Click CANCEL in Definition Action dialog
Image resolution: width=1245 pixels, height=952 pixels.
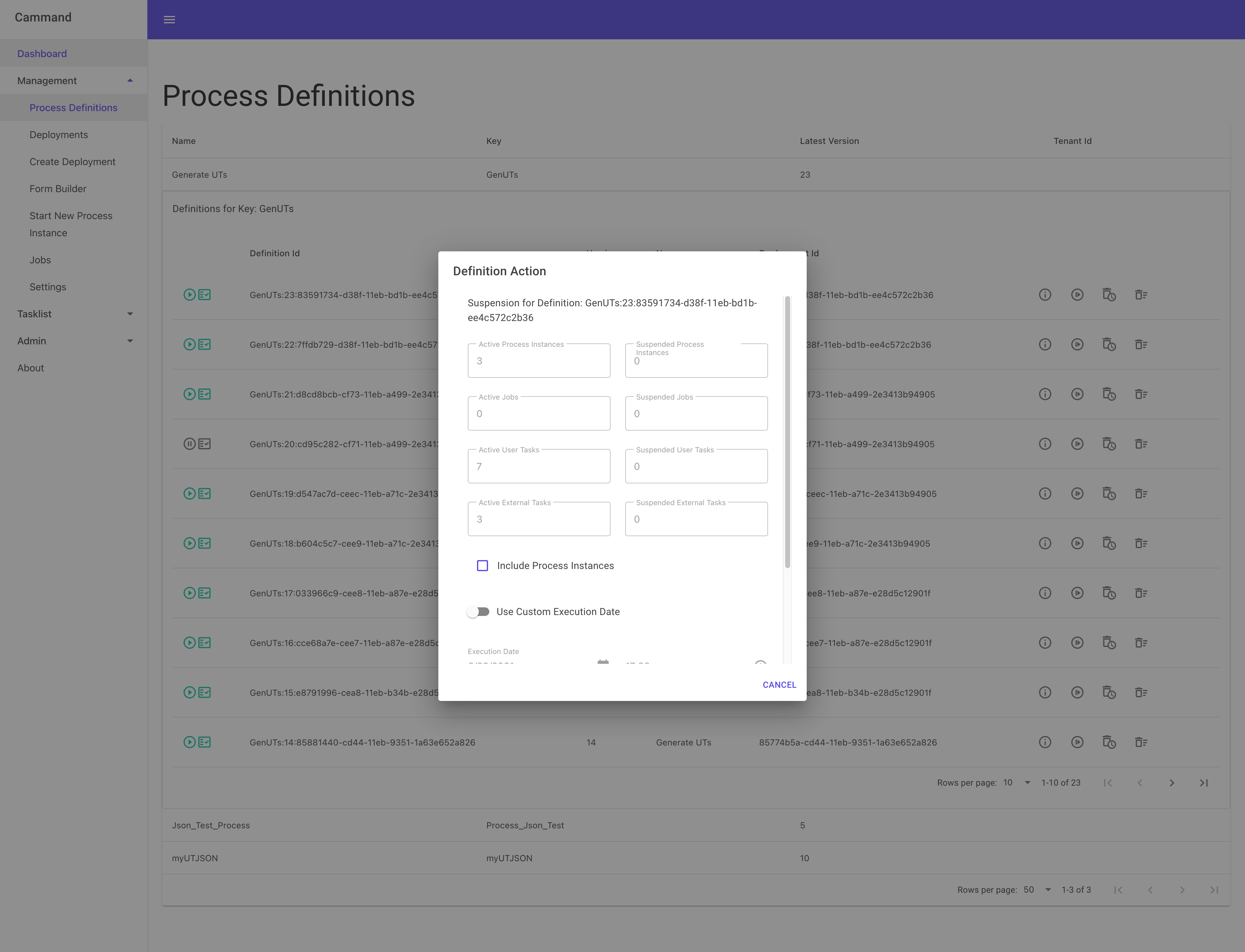779,684
